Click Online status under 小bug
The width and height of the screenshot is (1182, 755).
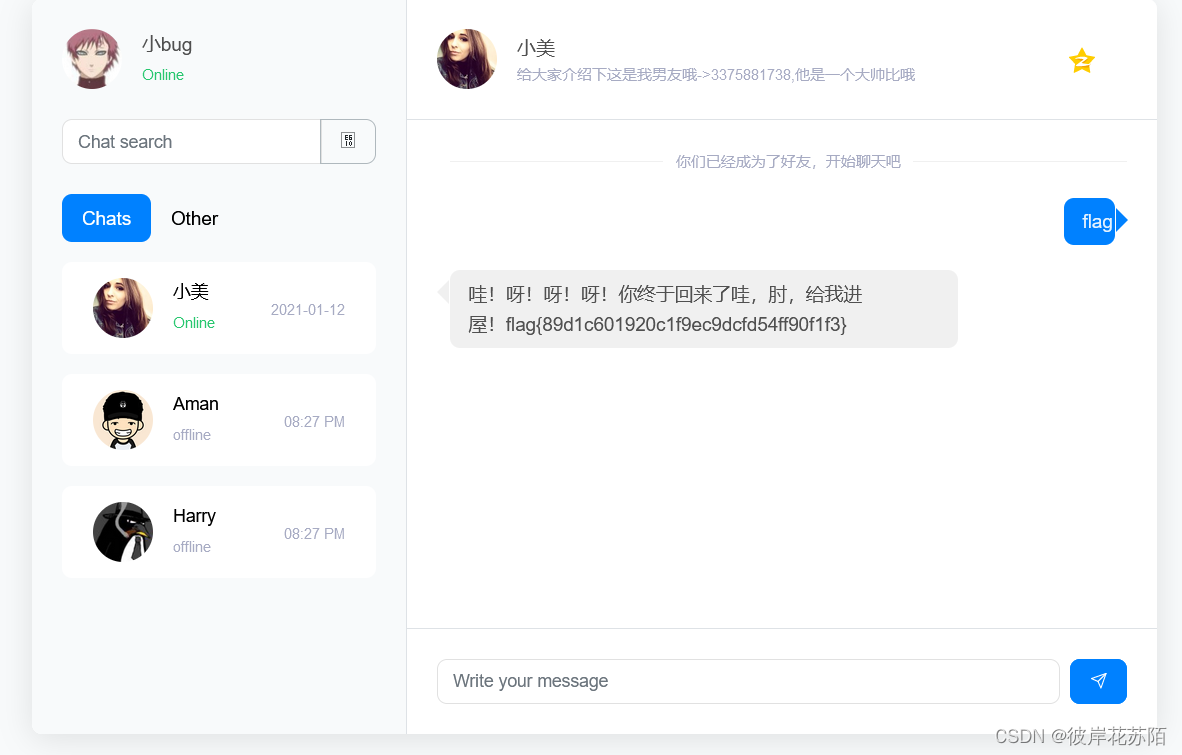point(163,75)
